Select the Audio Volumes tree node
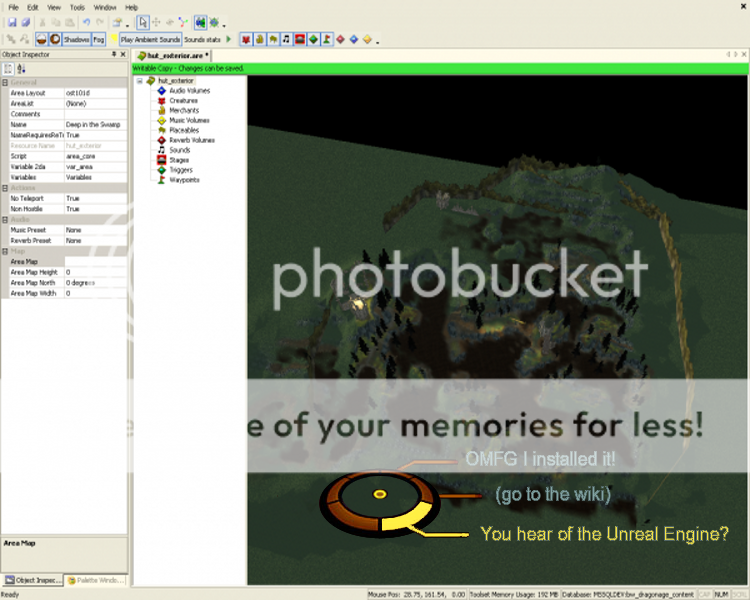This screenshot has width=750, height=600. click(x=189, y=90)
